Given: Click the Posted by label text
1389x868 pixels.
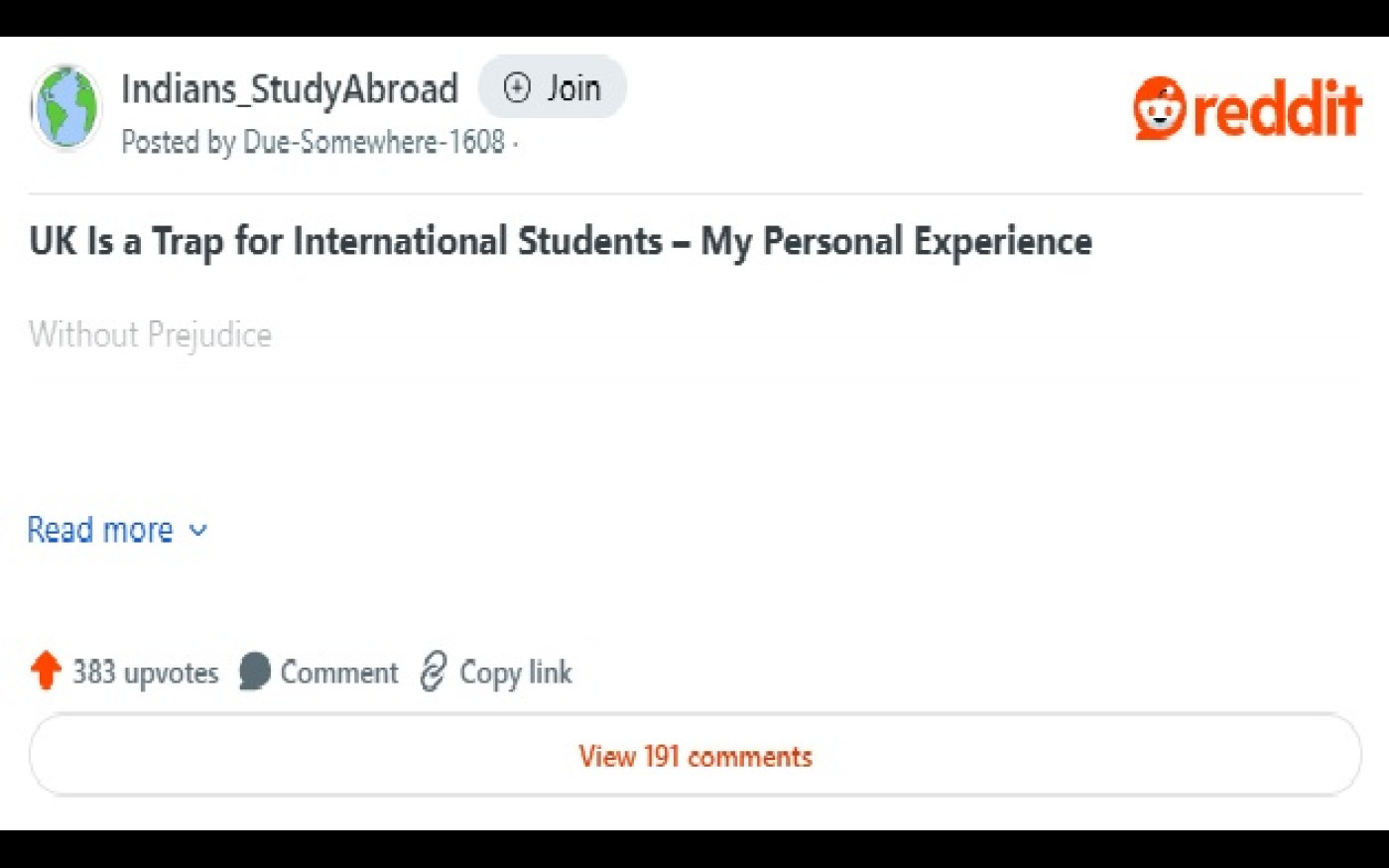Looking at the screenshot, I should 179,142.
